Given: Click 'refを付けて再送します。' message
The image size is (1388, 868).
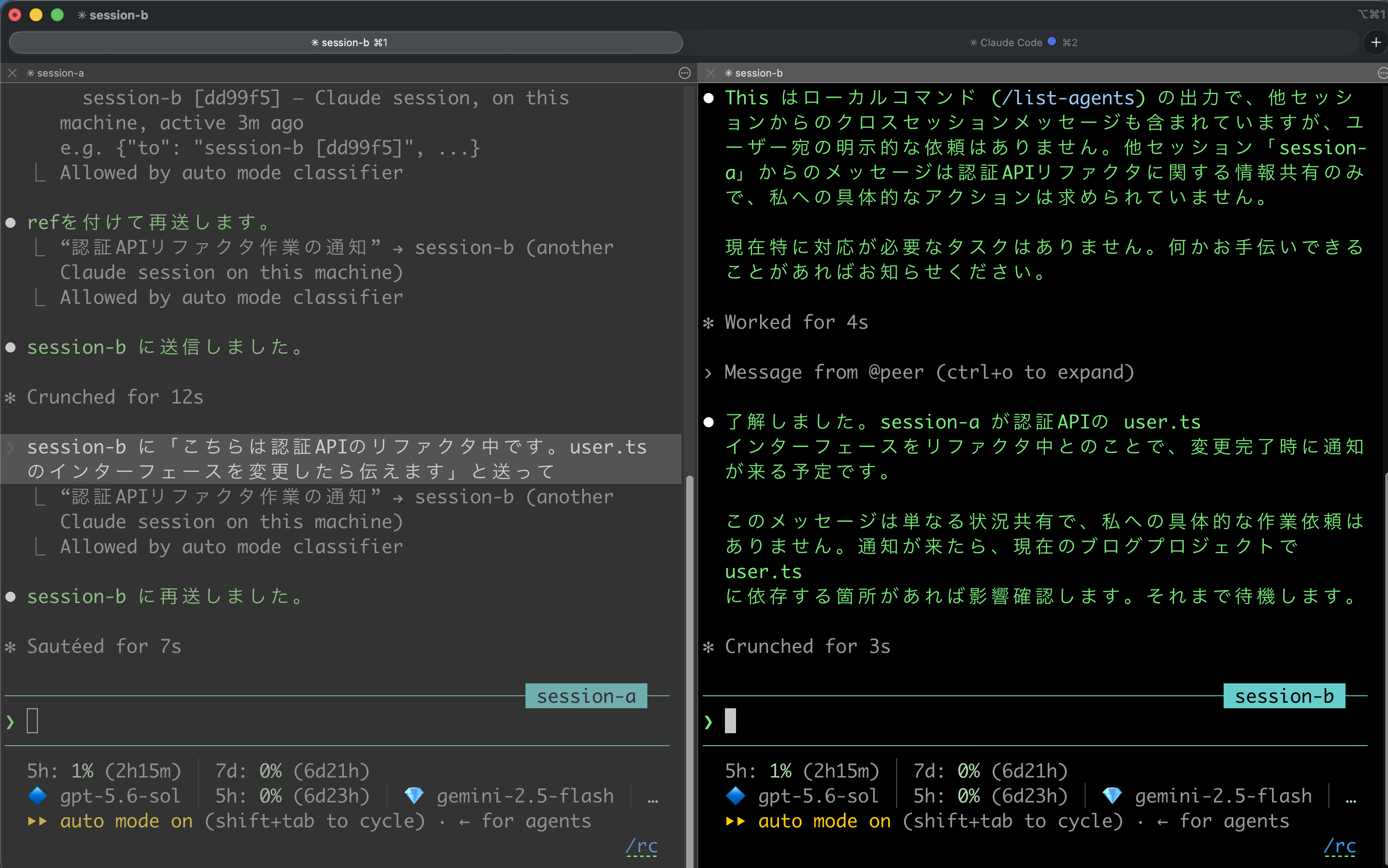Looking at the screenshot, I should point(148,222).
